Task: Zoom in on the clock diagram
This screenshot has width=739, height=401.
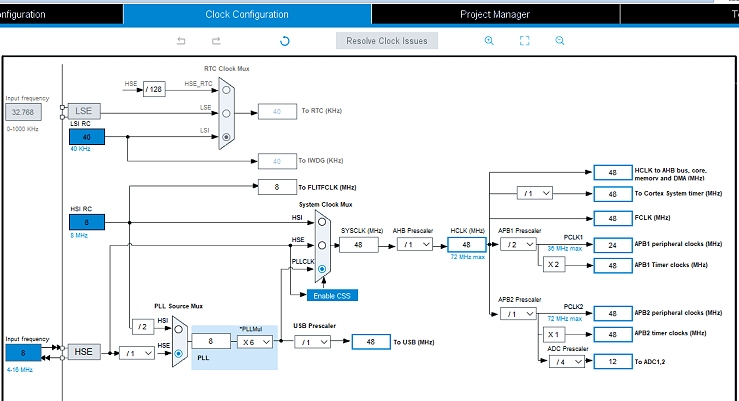Action: pyautogui.click(x=489, y=41)
